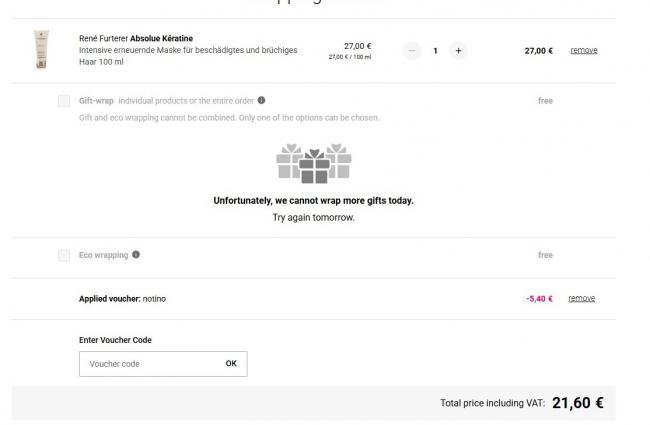Click the 21,60 € total price
This screenshot has width=650, height=425.
577,403
